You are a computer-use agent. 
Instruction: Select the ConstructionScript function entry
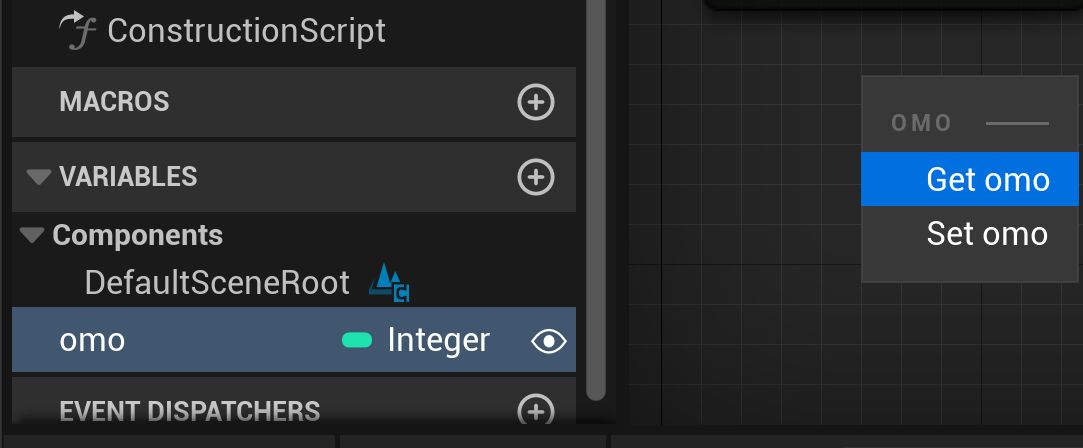tap(246, 31)
